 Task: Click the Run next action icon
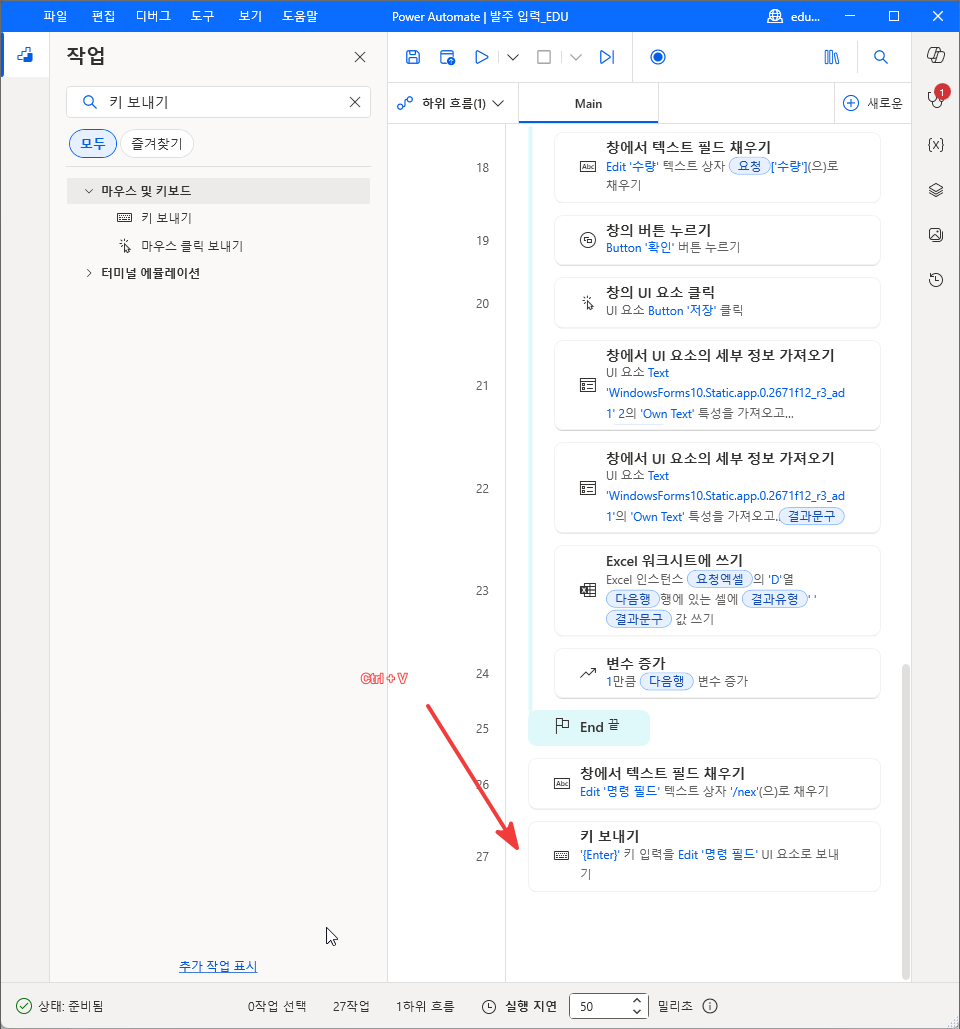coord(607,57)
